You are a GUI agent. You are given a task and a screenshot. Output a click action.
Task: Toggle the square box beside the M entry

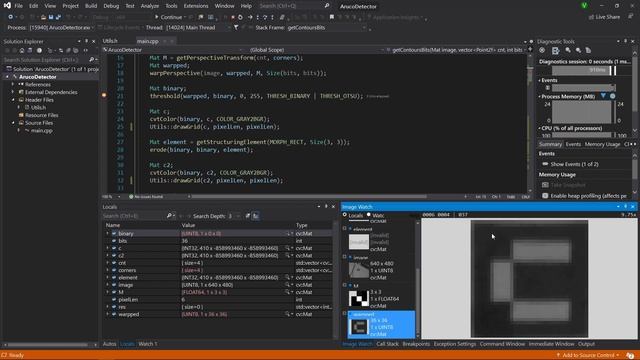click(344, 285)
